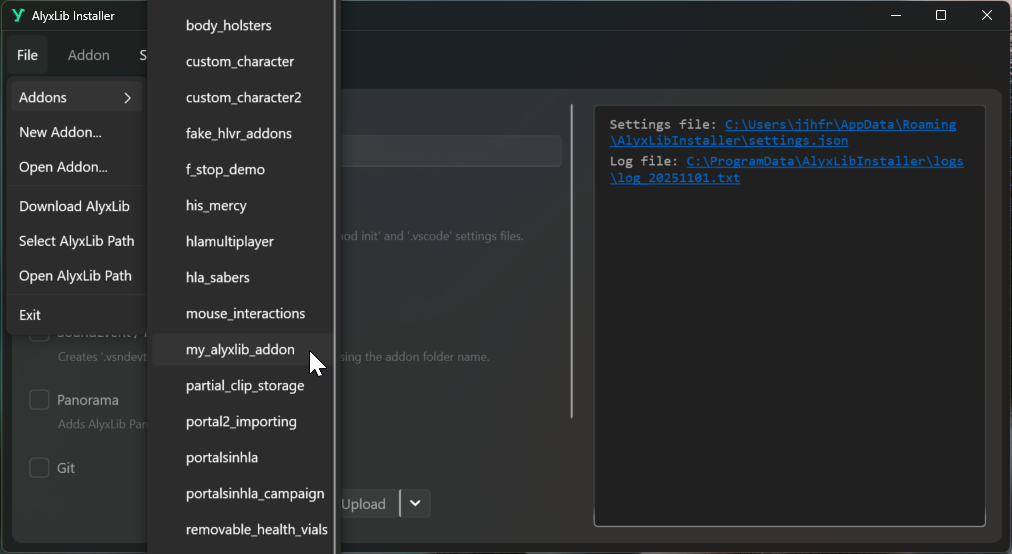Select my_alyxlib_addon from addons list
Viewport: 1012px width, 554px height.
240,350
